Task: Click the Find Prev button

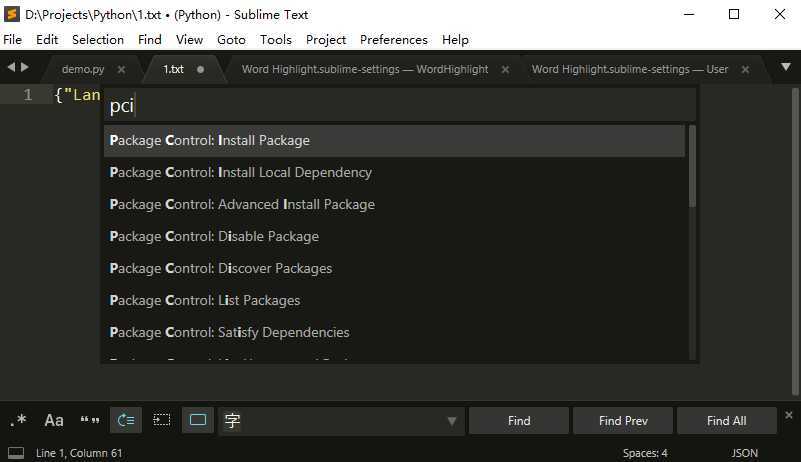Action: coord(623,421)
